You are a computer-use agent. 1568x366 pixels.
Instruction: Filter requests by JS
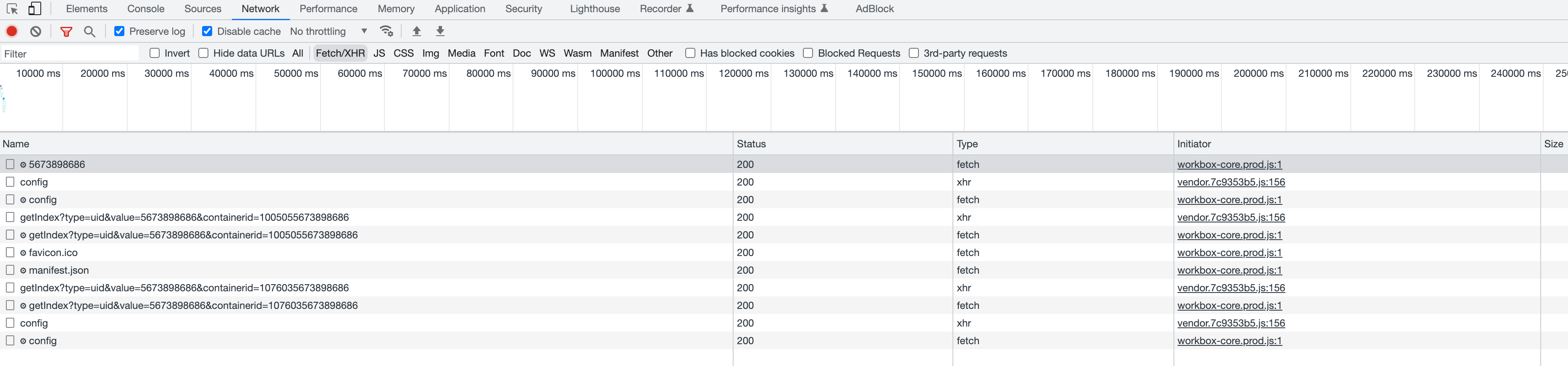(379, 53)
